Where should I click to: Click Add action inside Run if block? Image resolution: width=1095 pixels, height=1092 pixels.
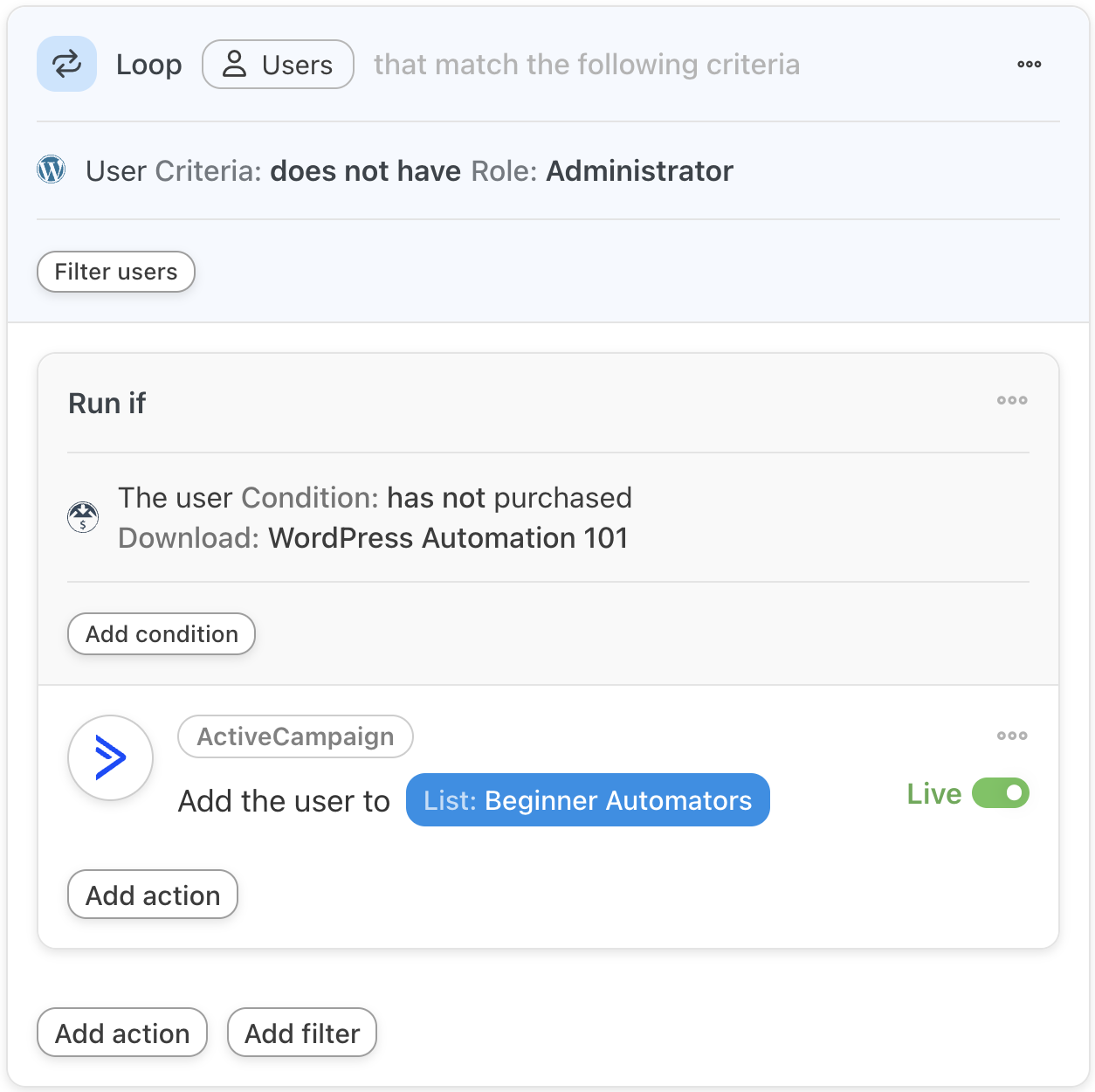(x=153, y=895)
